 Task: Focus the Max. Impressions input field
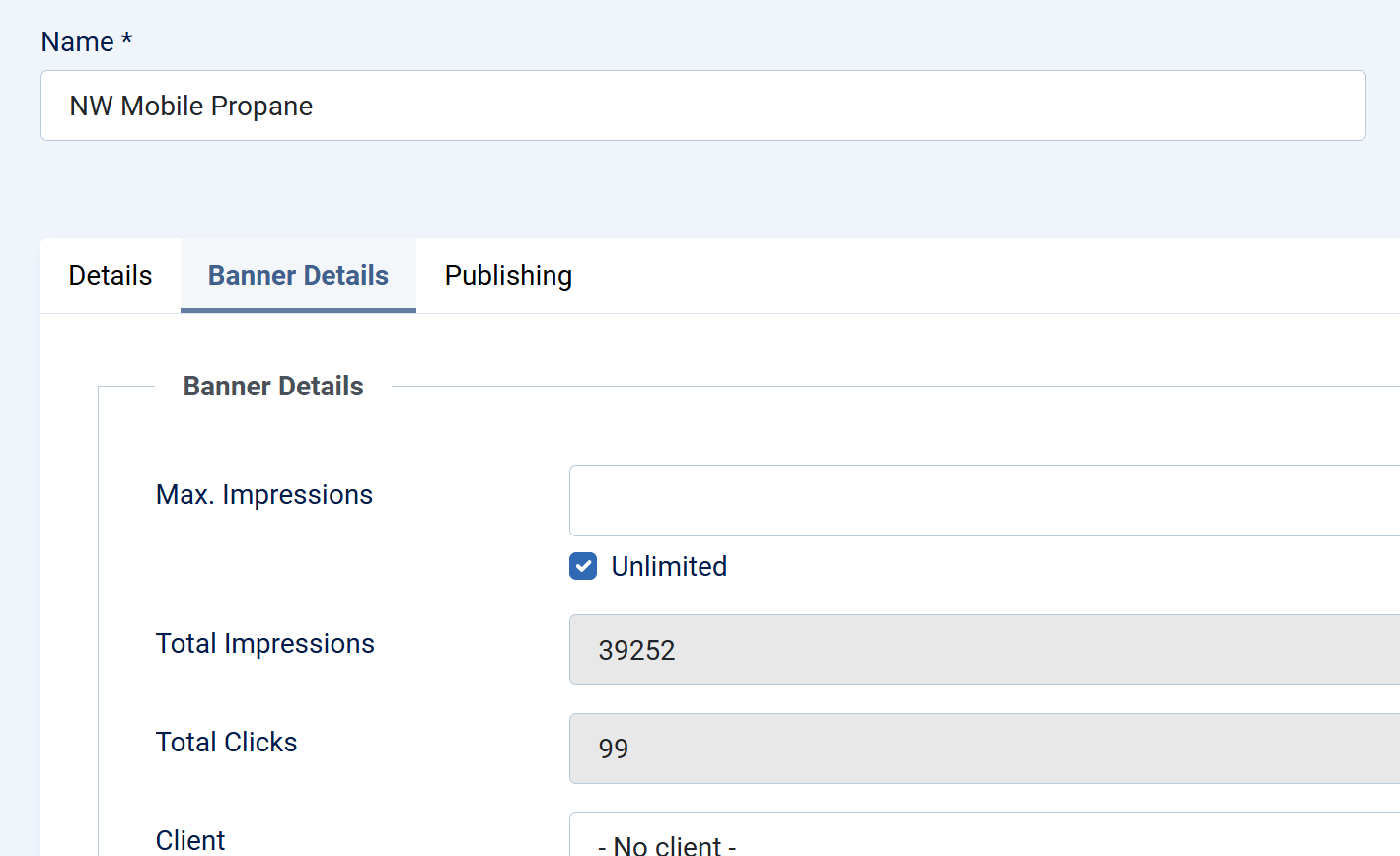(x=985, y=501)
